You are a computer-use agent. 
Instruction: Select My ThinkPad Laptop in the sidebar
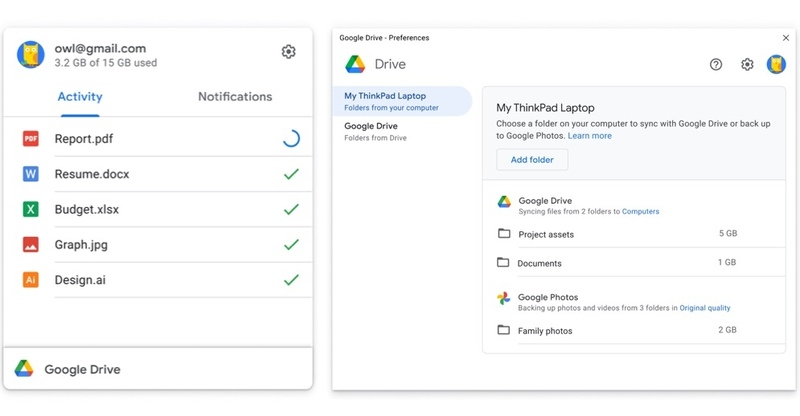[402, 101]
